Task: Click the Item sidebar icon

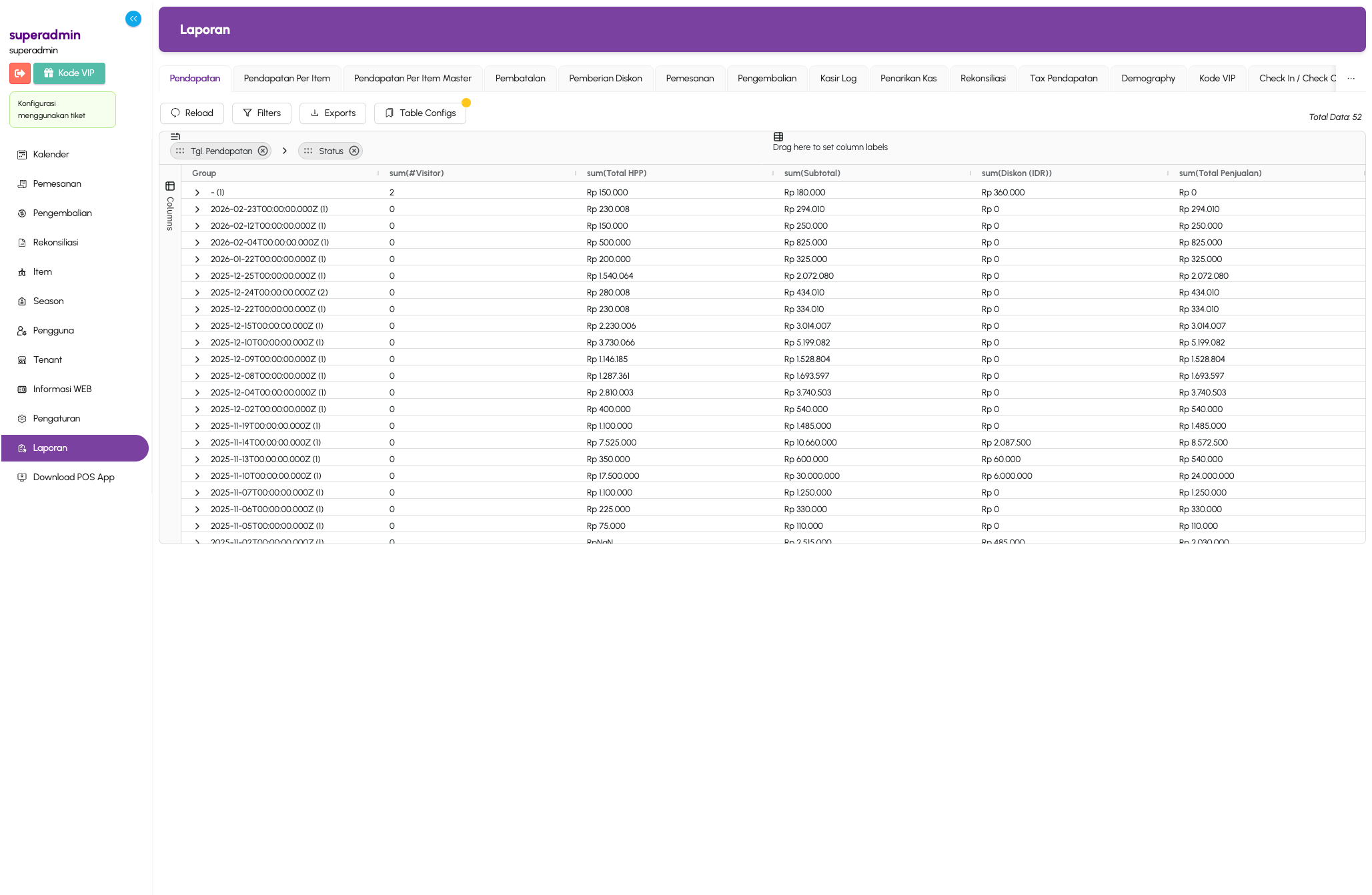Action: point(22,271)
